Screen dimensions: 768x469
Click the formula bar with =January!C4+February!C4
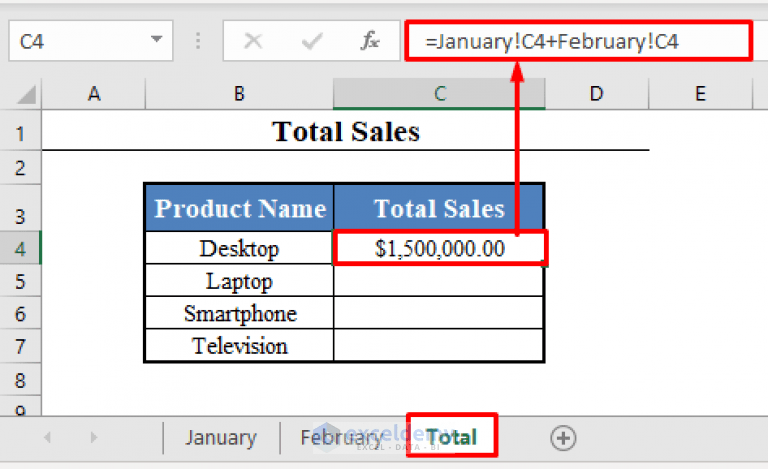(x=578, y=41)
